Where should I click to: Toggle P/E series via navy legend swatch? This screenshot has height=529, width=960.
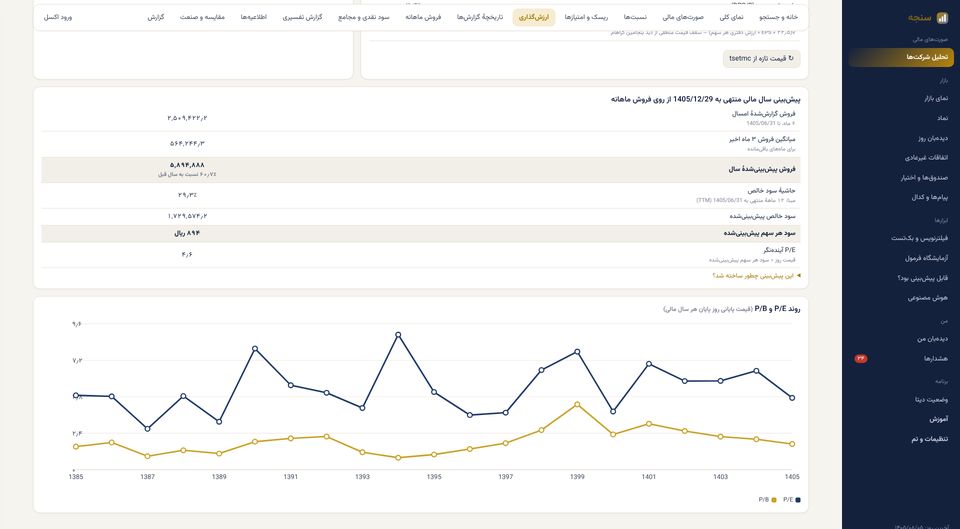[x=798, y=500]
